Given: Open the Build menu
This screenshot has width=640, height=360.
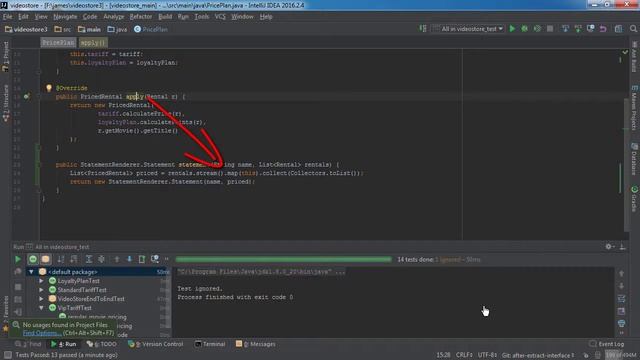Looking at the screenshot, I should (165, 17).
